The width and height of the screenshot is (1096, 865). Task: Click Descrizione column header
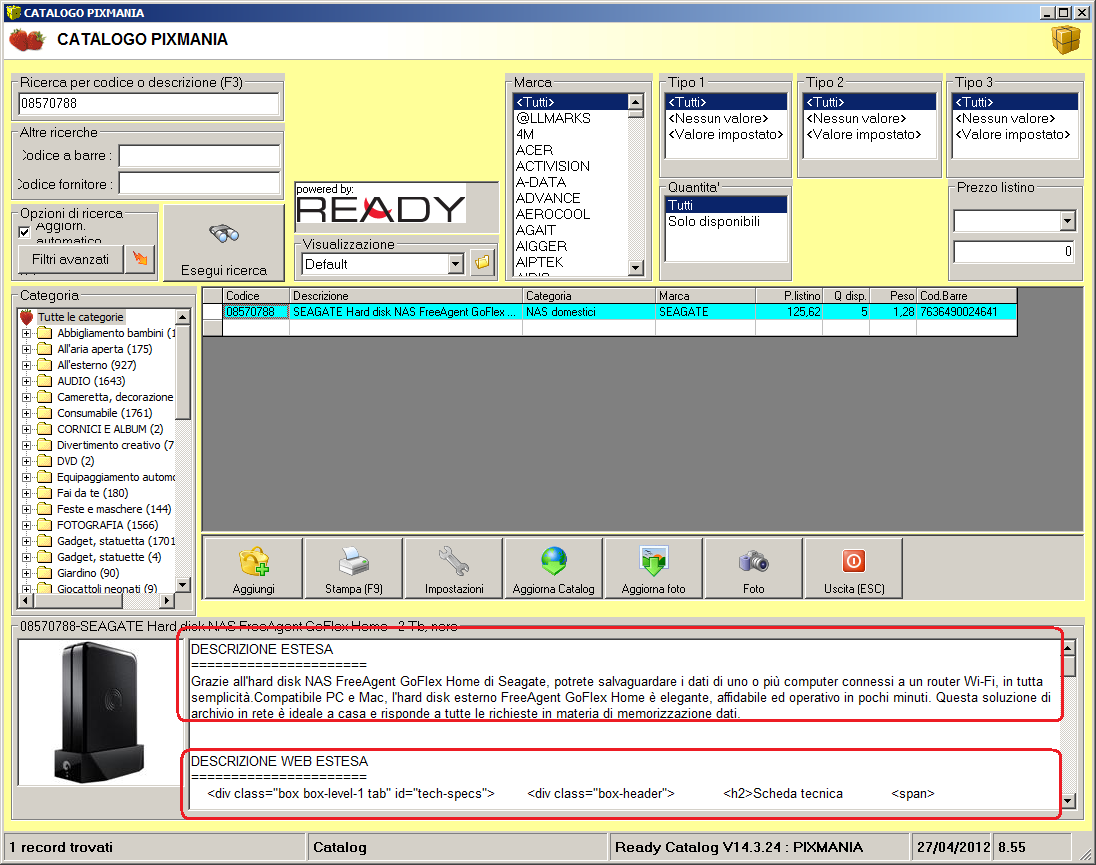point(406,296)
